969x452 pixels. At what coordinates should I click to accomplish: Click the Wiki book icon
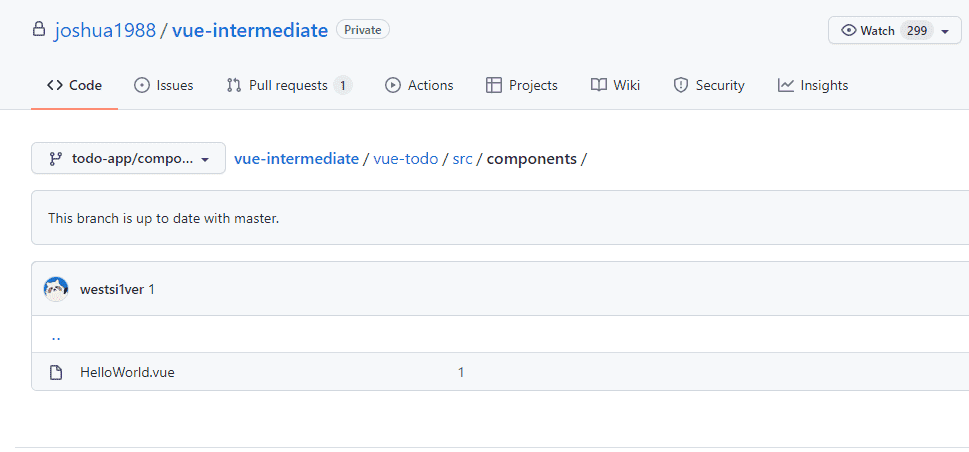coord(598,85)
